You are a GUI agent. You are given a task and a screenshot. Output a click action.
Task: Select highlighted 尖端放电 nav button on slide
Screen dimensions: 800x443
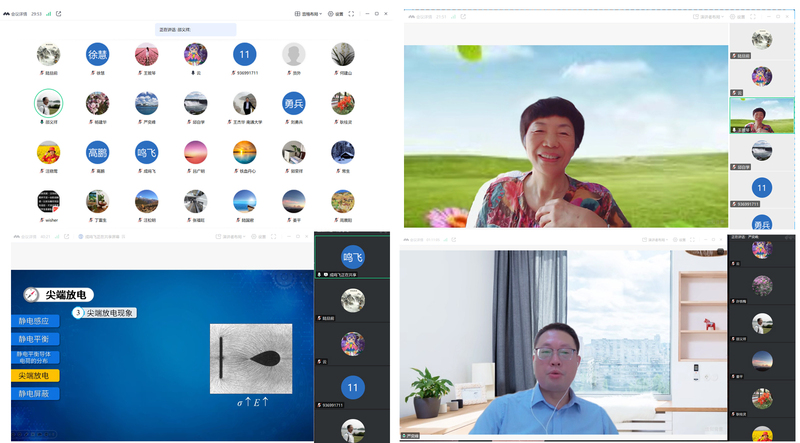click(x=35, y=376)
